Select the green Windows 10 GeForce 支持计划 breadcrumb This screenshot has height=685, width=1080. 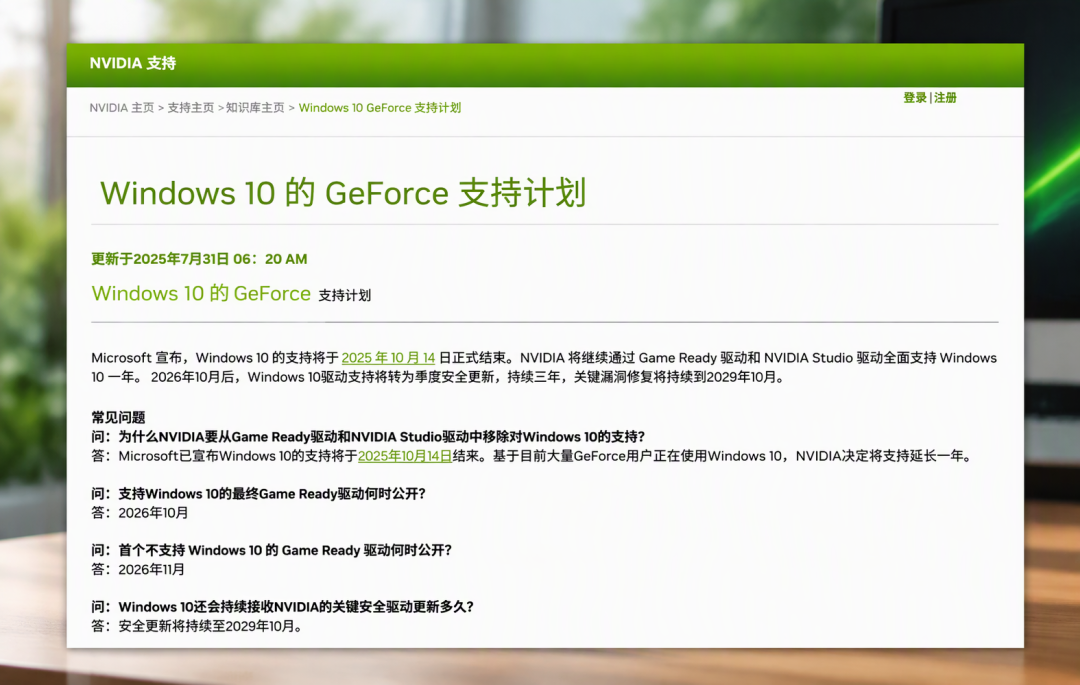[x=380, y=107]
